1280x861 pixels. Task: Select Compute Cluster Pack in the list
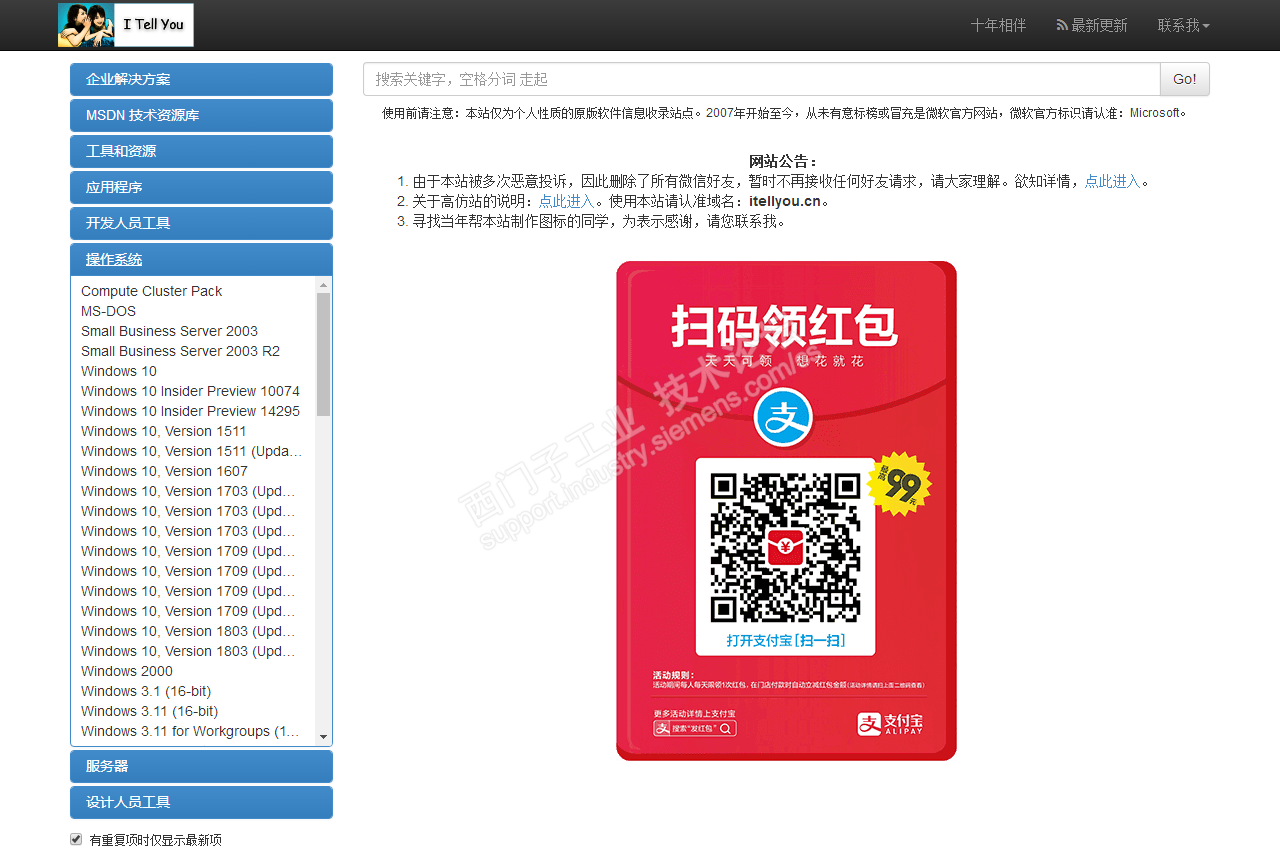[x=152, y=291]
